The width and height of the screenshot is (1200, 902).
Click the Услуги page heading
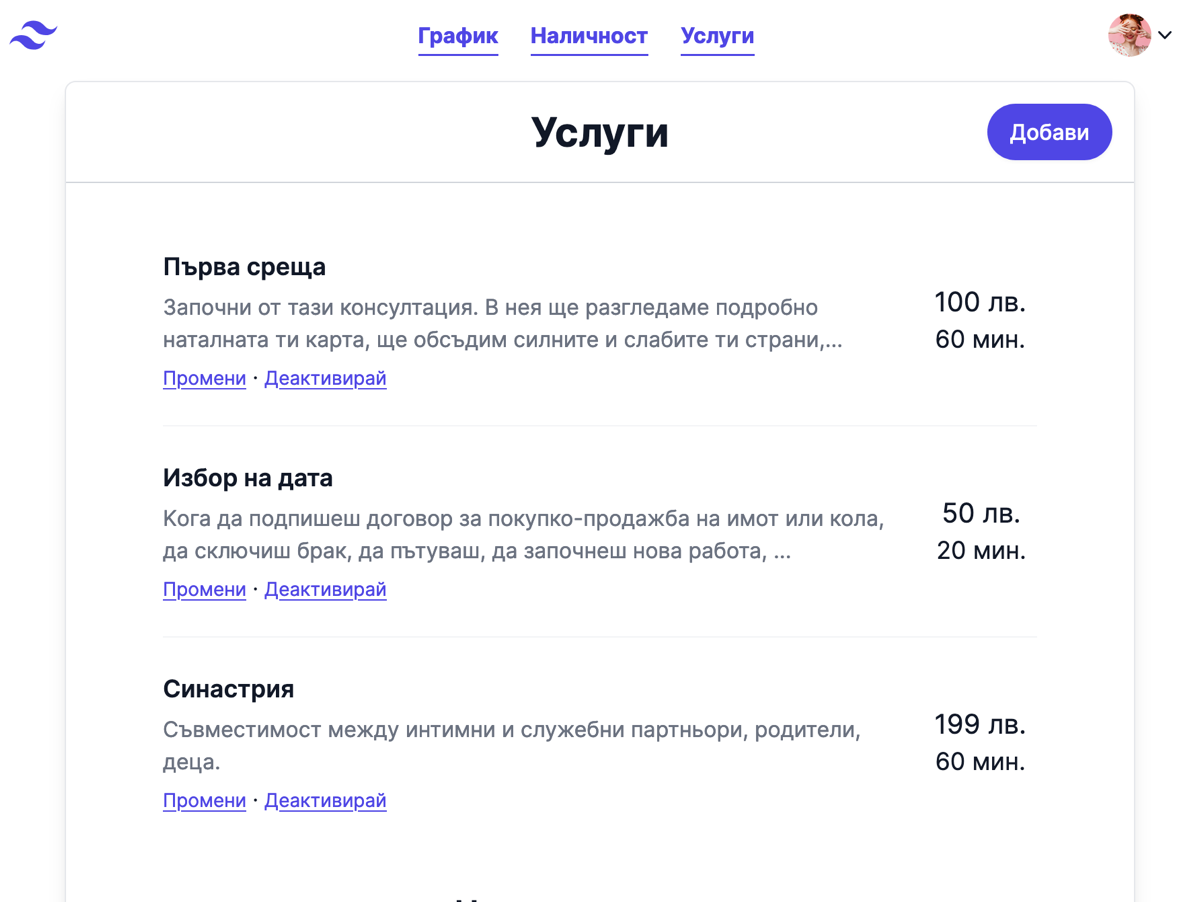(x=599, y=132)
